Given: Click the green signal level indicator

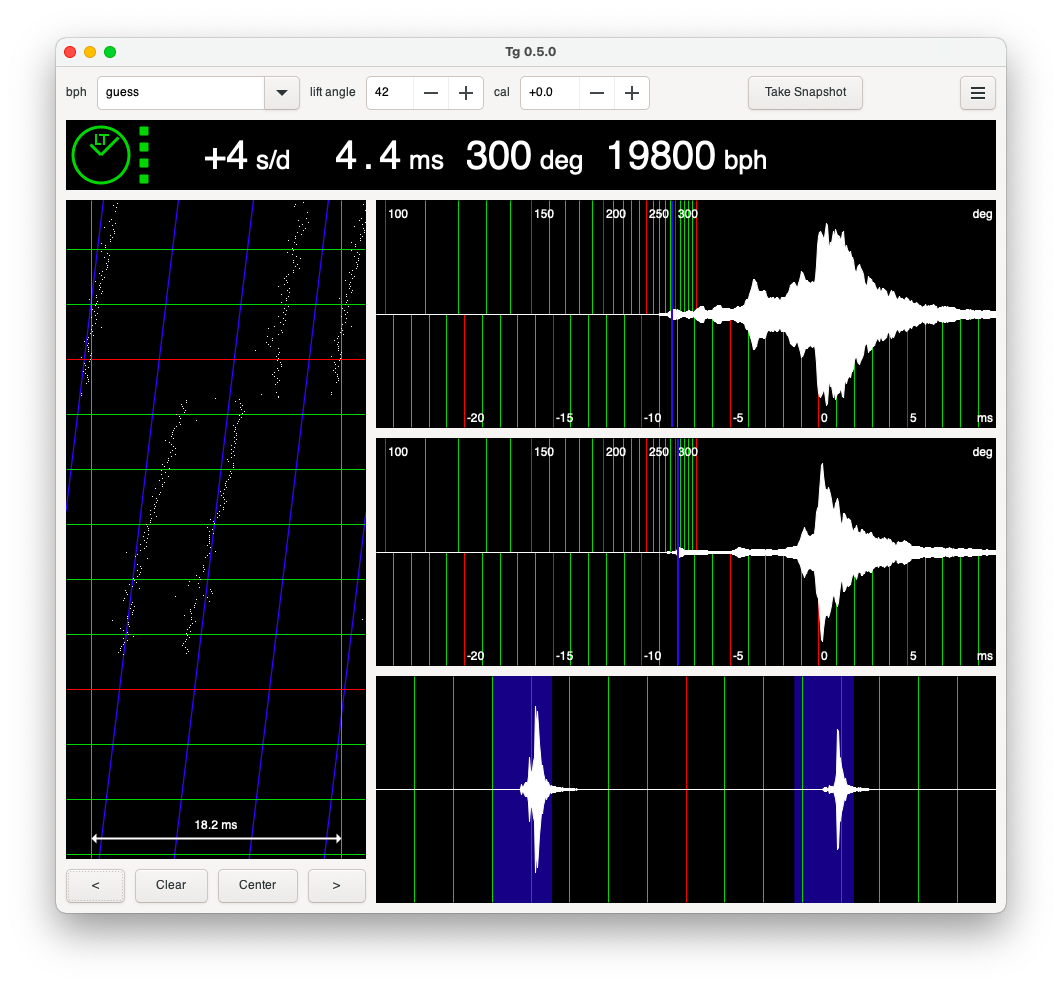Looking at the screenshot, I should pos(144,155).
